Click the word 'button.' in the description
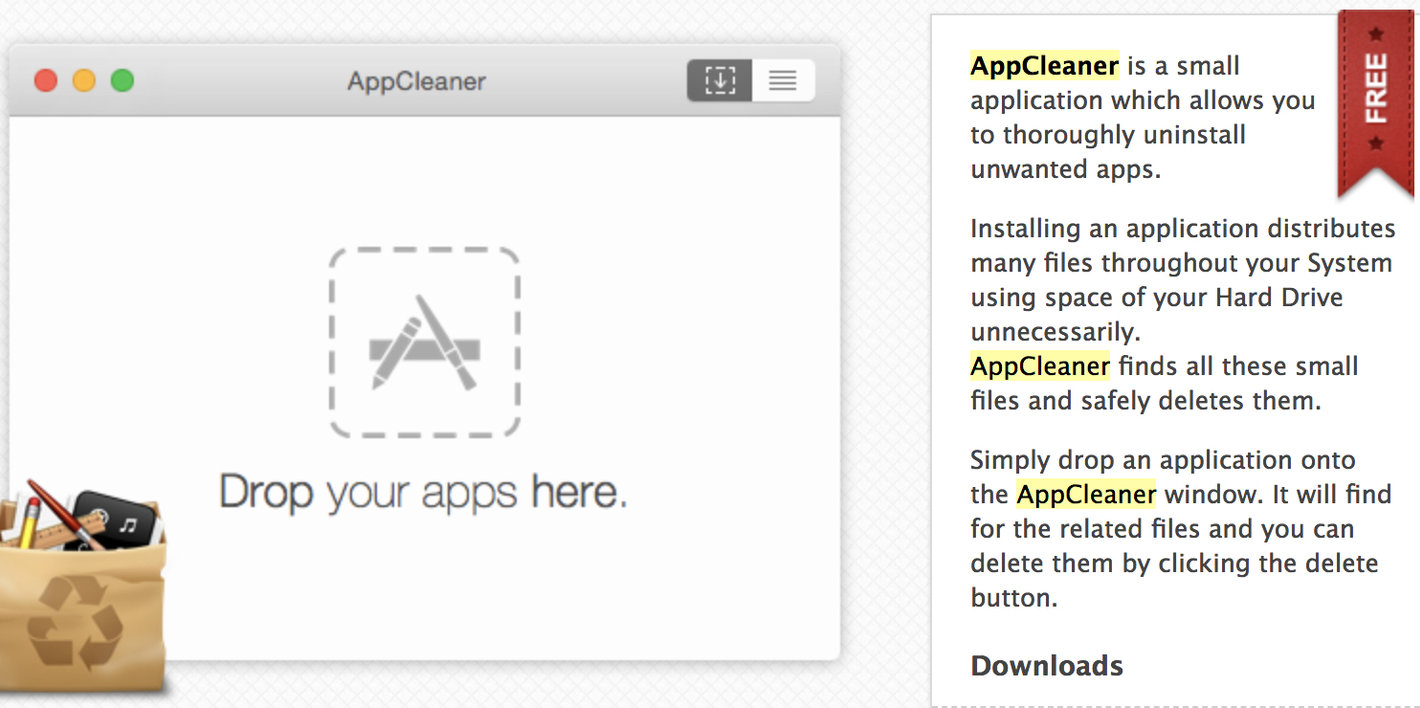1420x708 pixels. pyautogui.click(x=1014, y=598)
